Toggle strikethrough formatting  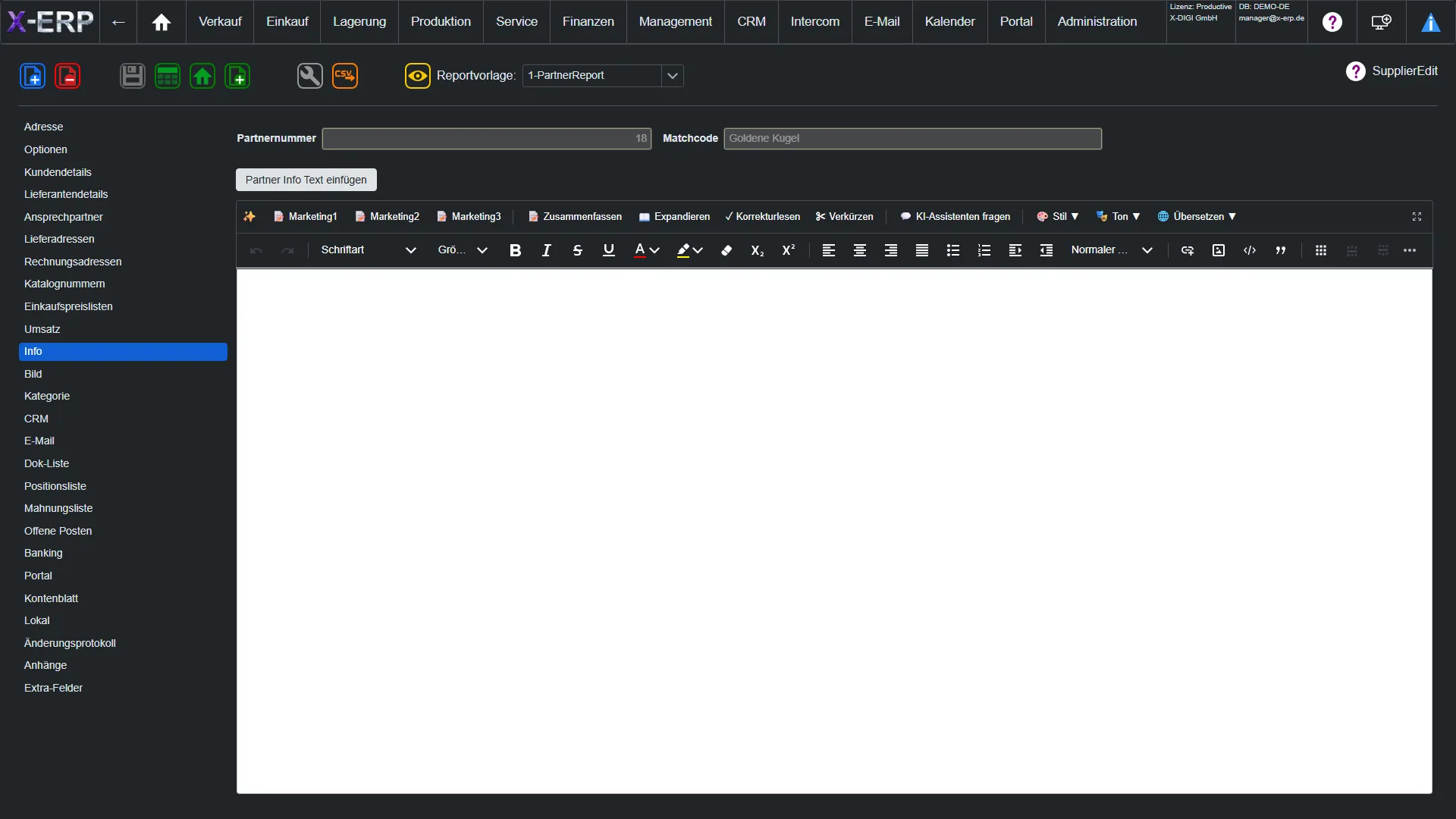point(578,250)
